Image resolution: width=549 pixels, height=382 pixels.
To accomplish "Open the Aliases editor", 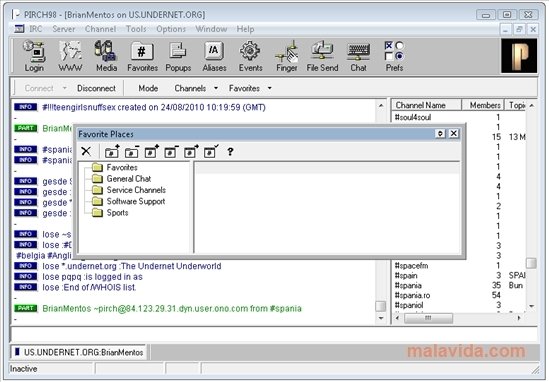I will click(x=214, y=56).
